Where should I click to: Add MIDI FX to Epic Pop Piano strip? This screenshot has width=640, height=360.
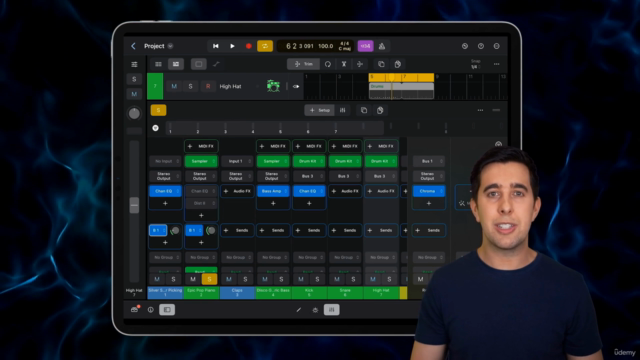point(201,146)
